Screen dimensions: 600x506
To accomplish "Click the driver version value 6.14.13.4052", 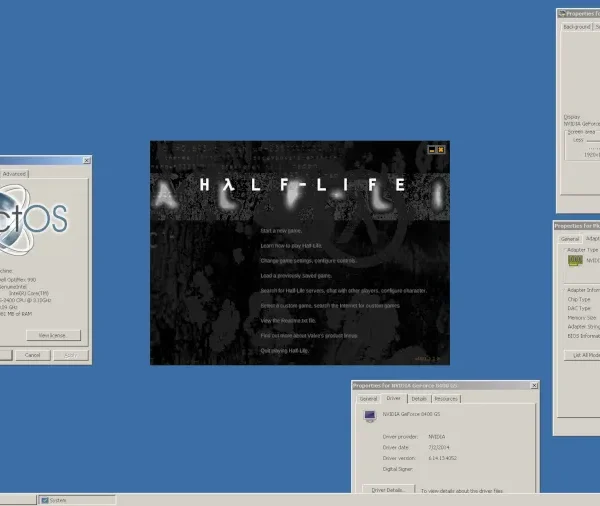I will (x=442, y=458).
